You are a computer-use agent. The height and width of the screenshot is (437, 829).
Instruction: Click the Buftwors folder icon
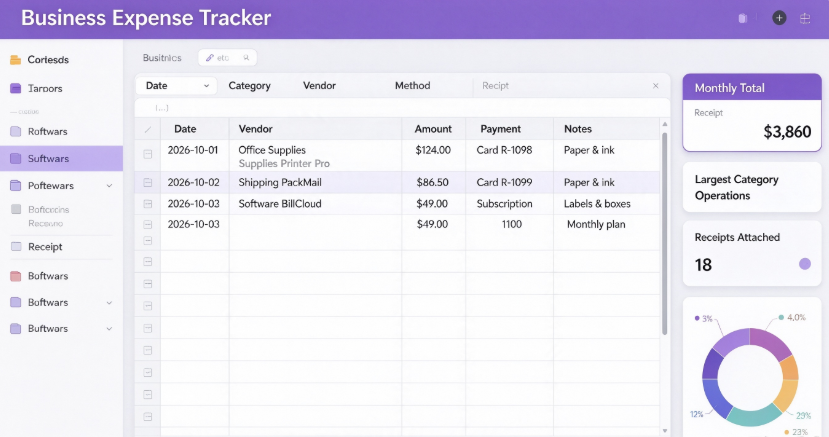tap(15, 328)
